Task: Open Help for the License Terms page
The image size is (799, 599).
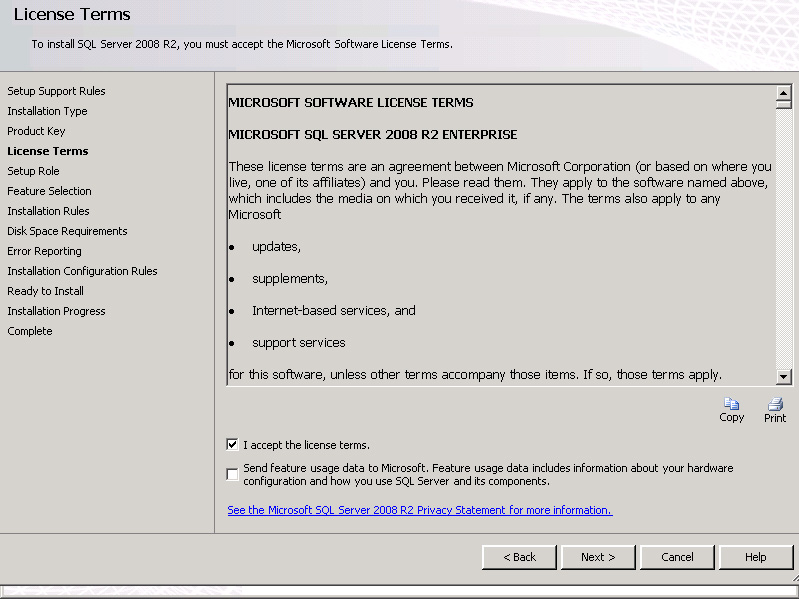Action: (x=756, y=557)
